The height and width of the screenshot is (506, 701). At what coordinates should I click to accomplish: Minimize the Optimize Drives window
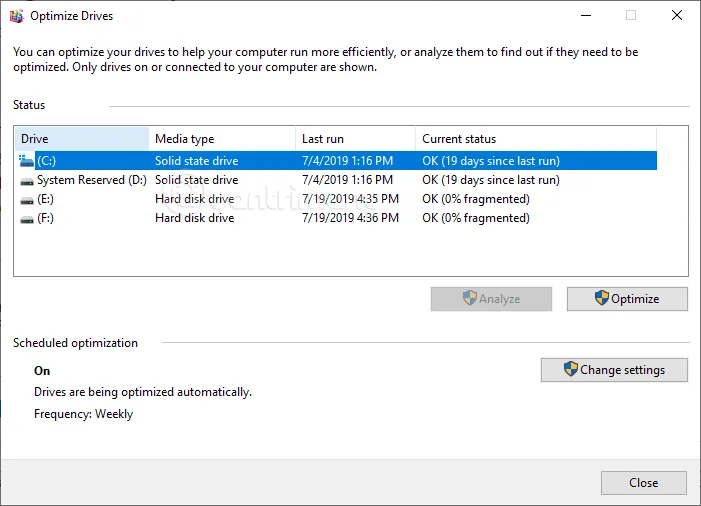(585, 16)
